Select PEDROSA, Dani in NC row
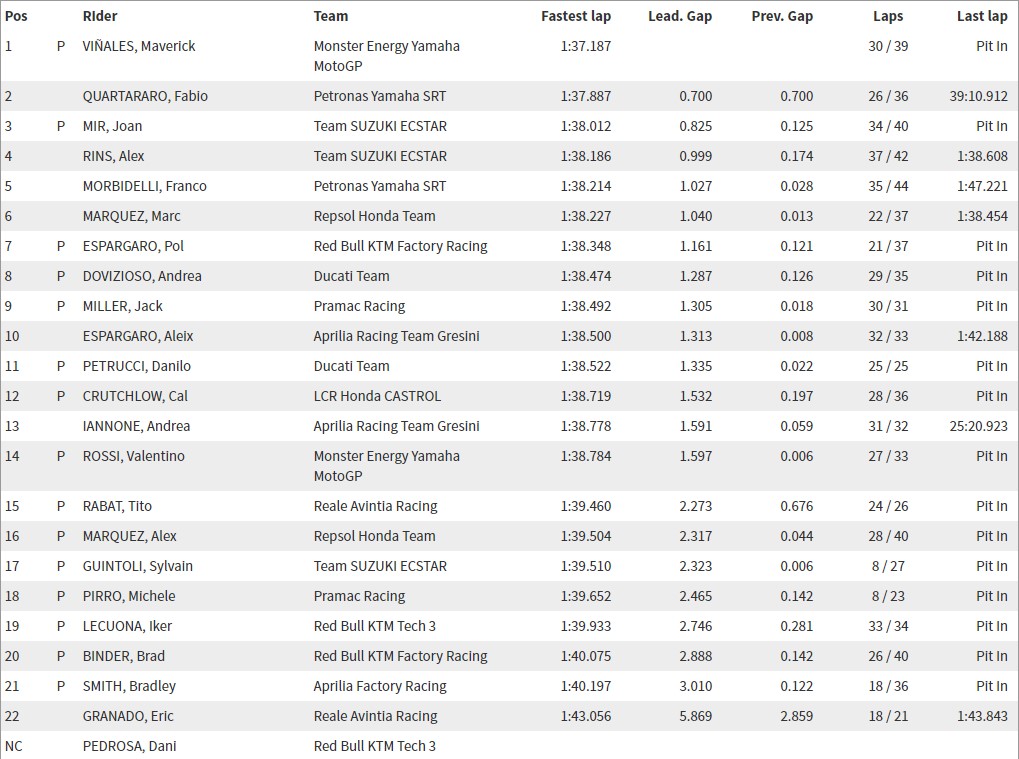This screenshot has height=759, width=1019. coord(129,746)
